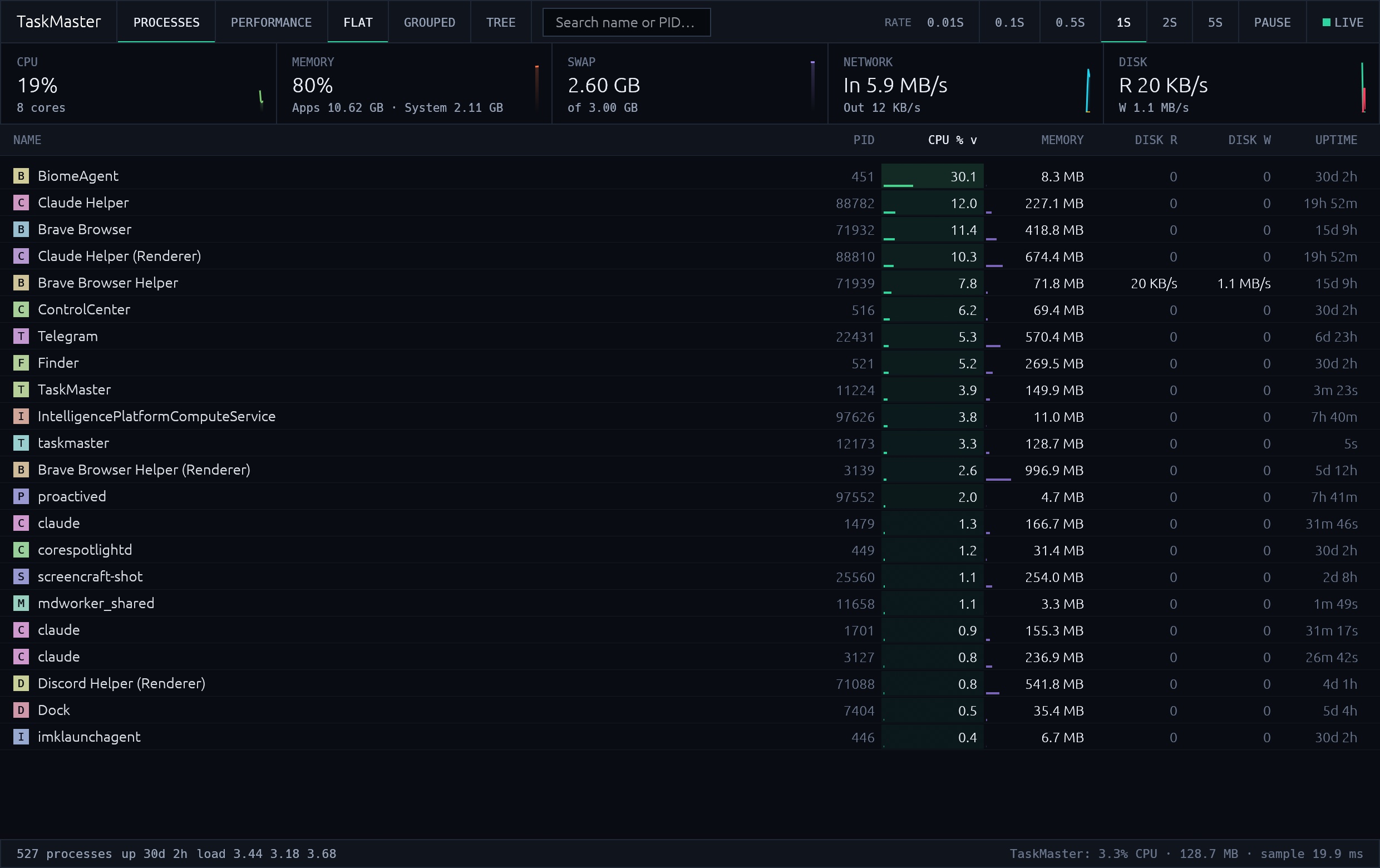This screenshot has width=1380, height=868.
Task: Set refresh rate to 0.5S
Action: point(1070,22)
